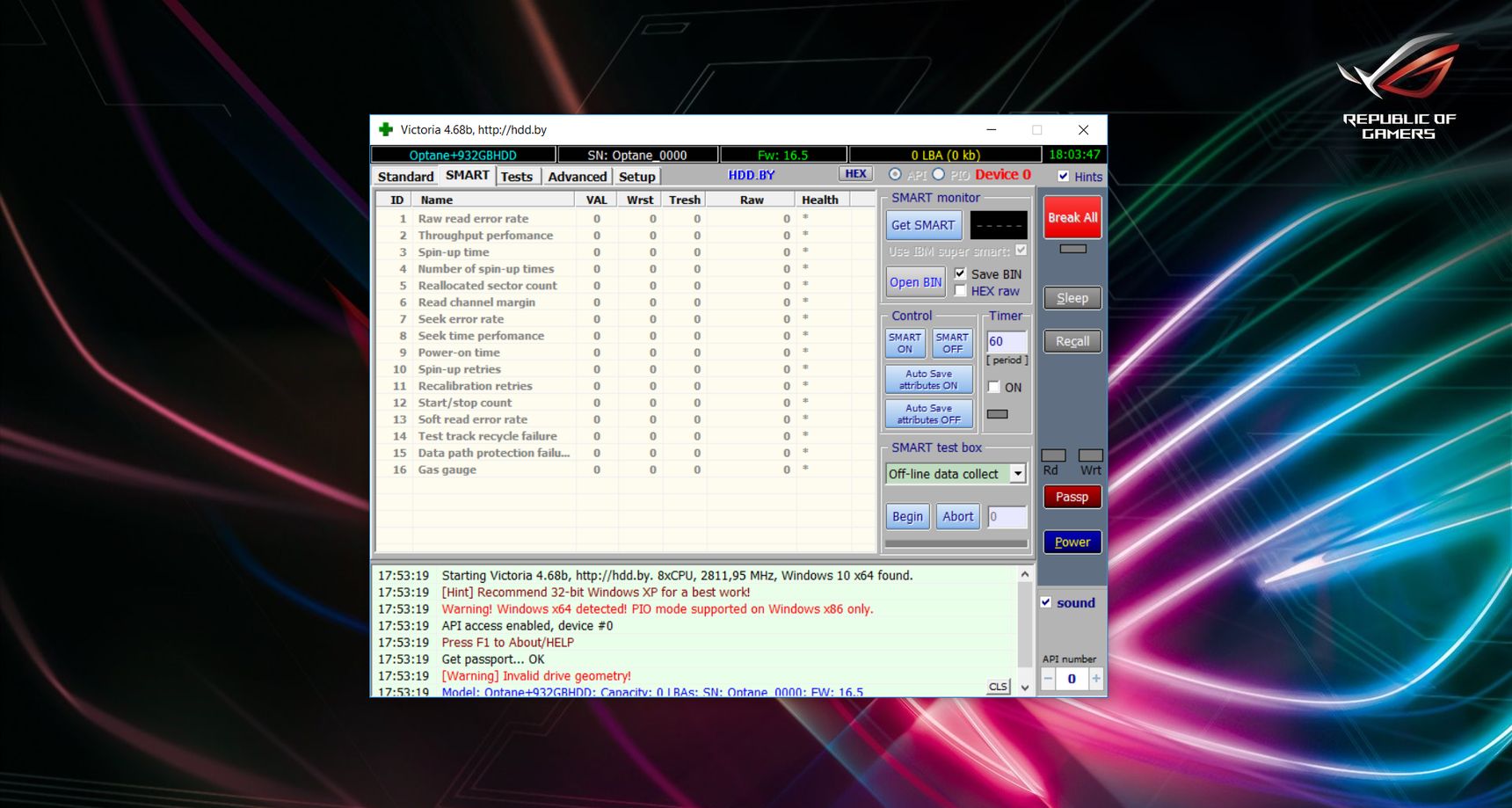Screen dimensions: 1512x808
Task: Click the Raw column header
Action: tap(752, 200)
